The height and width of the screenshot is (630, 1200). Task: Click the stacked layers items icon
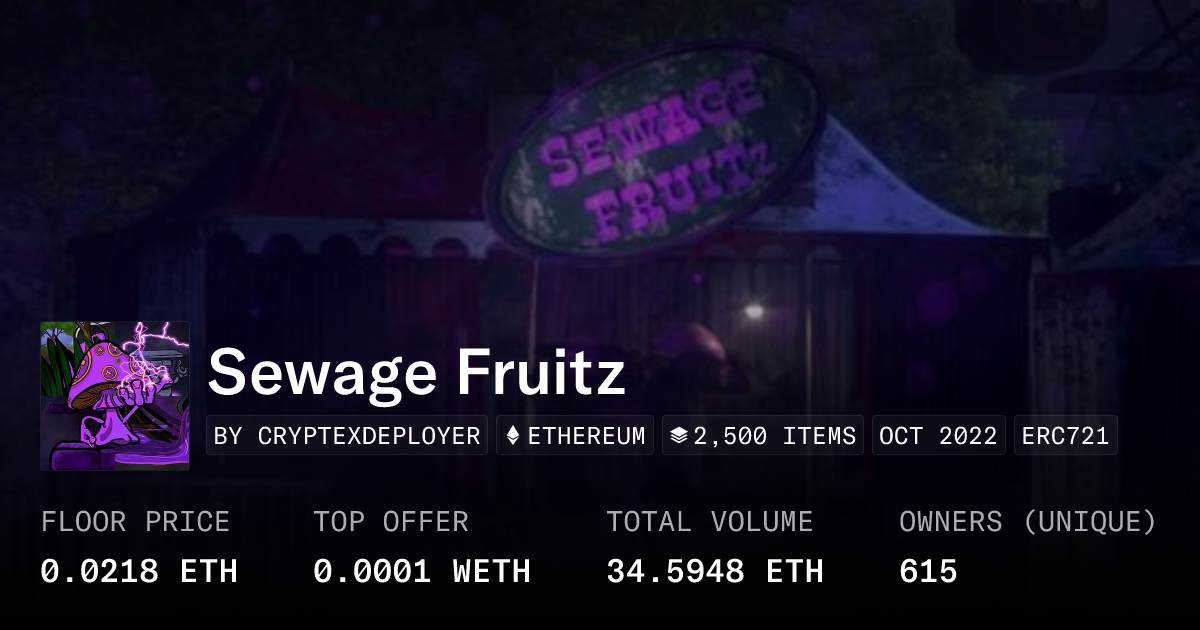click(x=679, y=436)
